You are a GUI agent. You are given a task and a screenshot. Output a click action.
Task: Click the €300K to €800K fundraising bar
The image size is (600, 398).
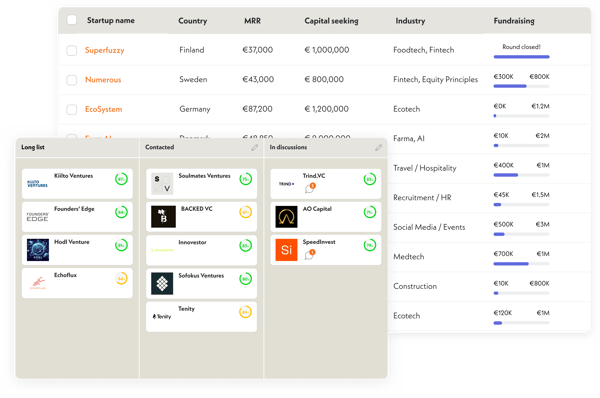pyautogui.click(x=522, y=86)
